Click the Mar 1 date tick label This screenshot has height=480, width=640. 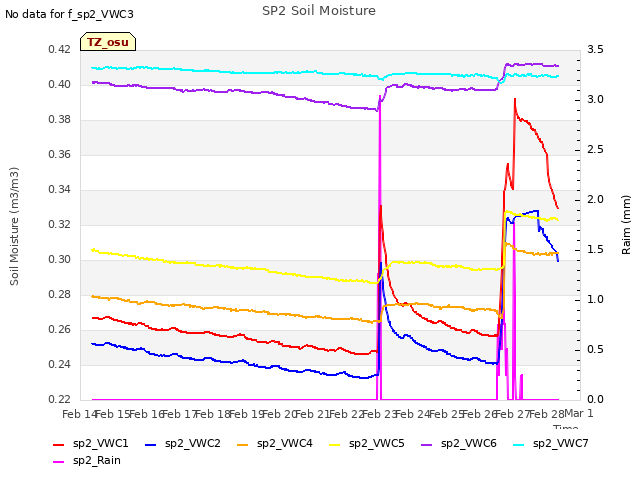click(579, 413)
